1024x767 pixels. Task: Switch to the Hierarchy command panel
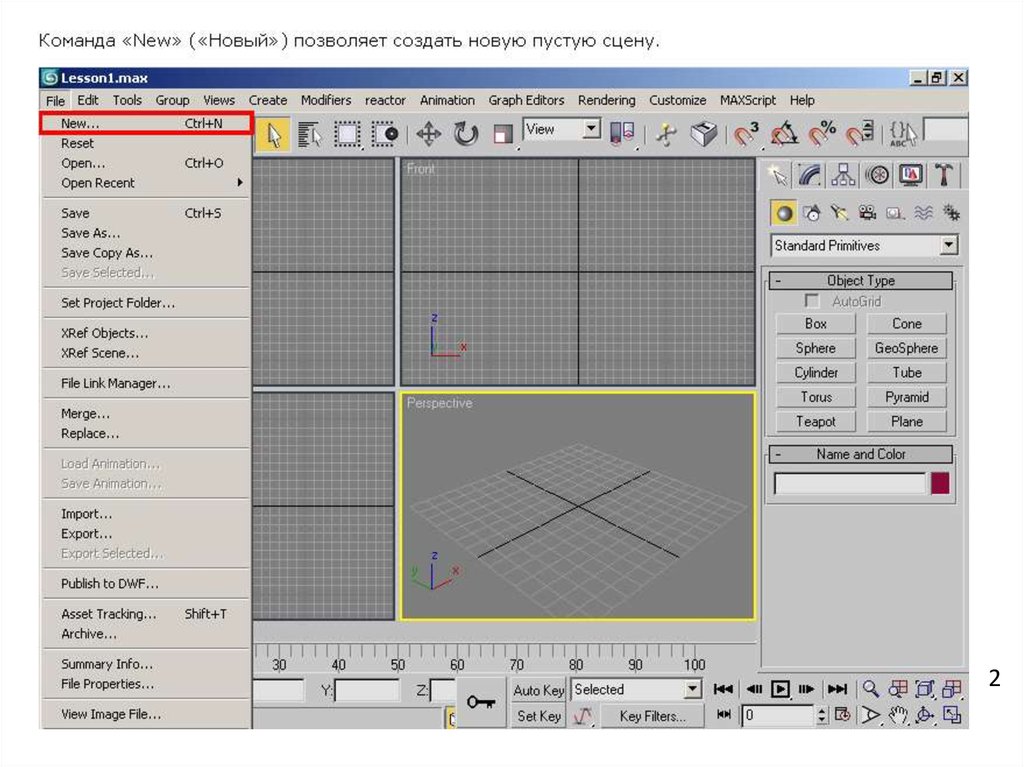tap(844, 176)
